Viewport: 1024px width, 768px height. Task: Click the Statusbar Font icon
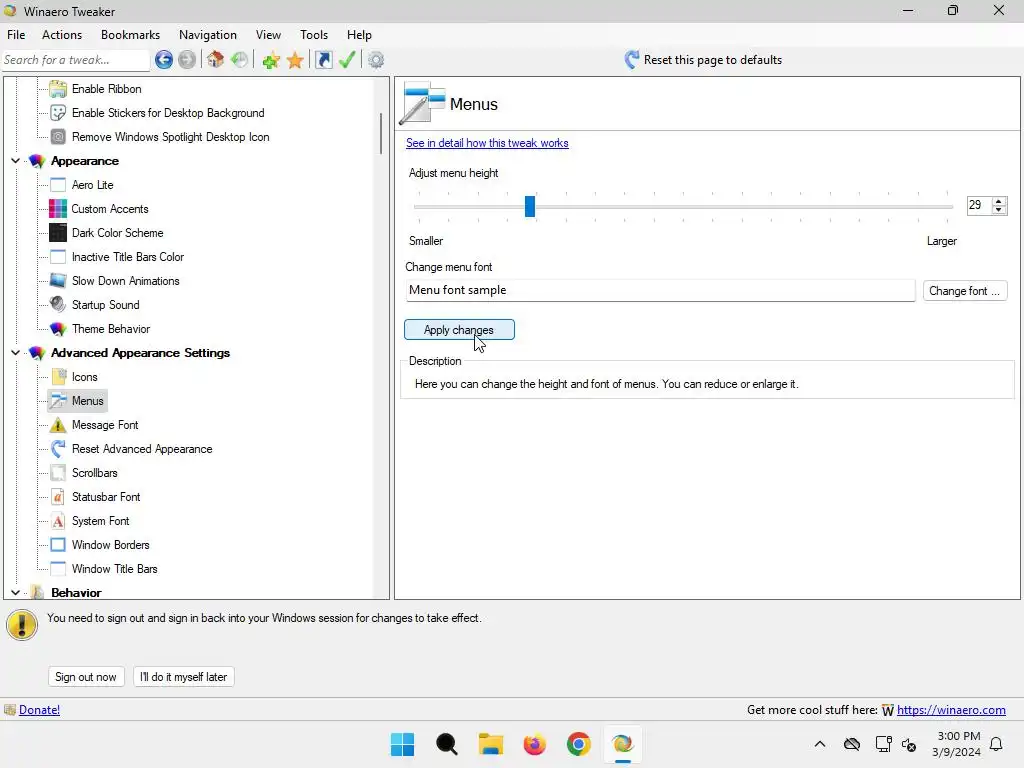pos(58,497)
